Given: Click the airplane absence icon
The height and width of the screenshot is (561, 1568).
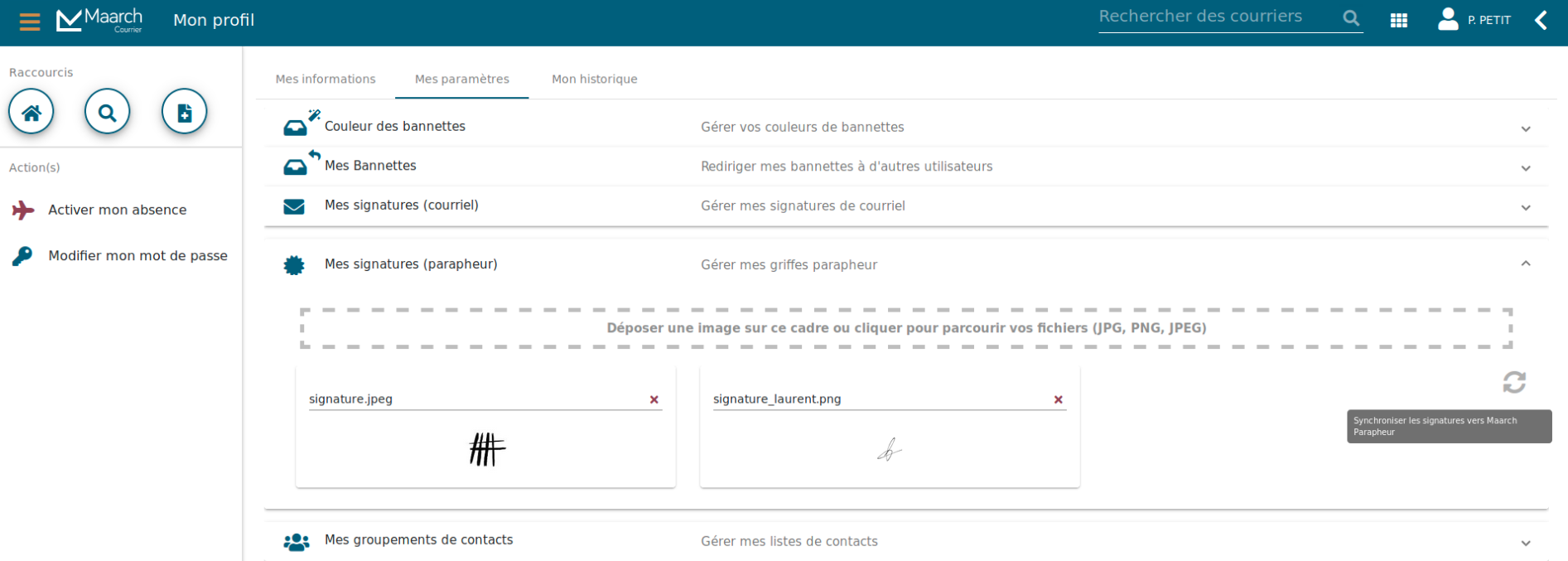Looking at the screenshot, I should point(23,210).
